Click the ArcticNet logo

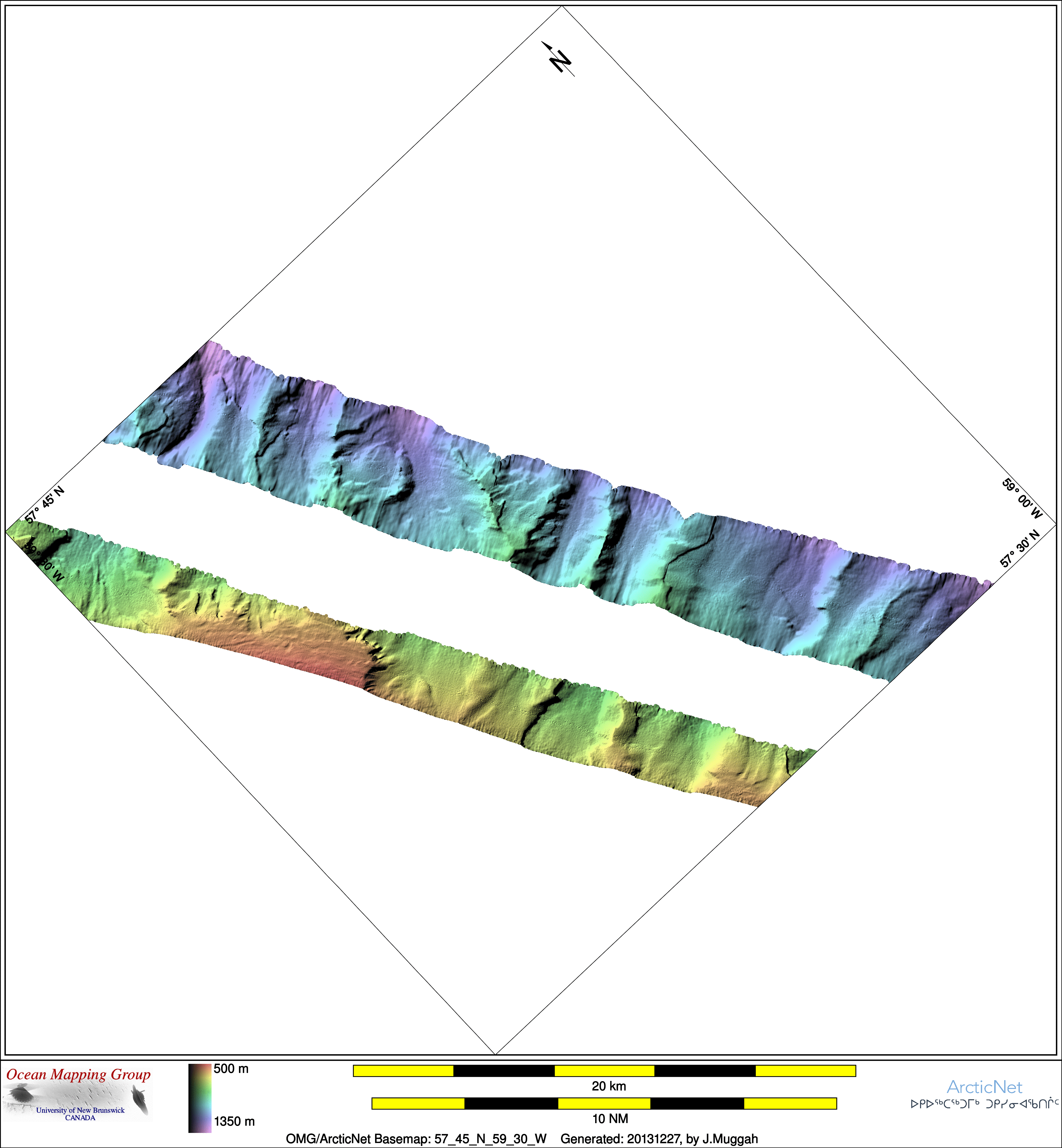tap(984, 1086)
